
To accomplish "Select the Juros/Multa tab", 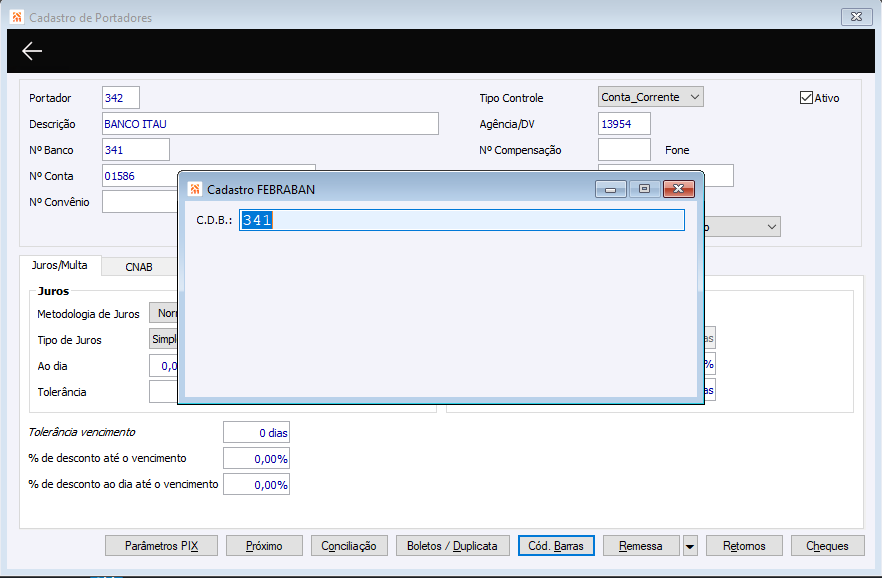I will pos(60,265).
